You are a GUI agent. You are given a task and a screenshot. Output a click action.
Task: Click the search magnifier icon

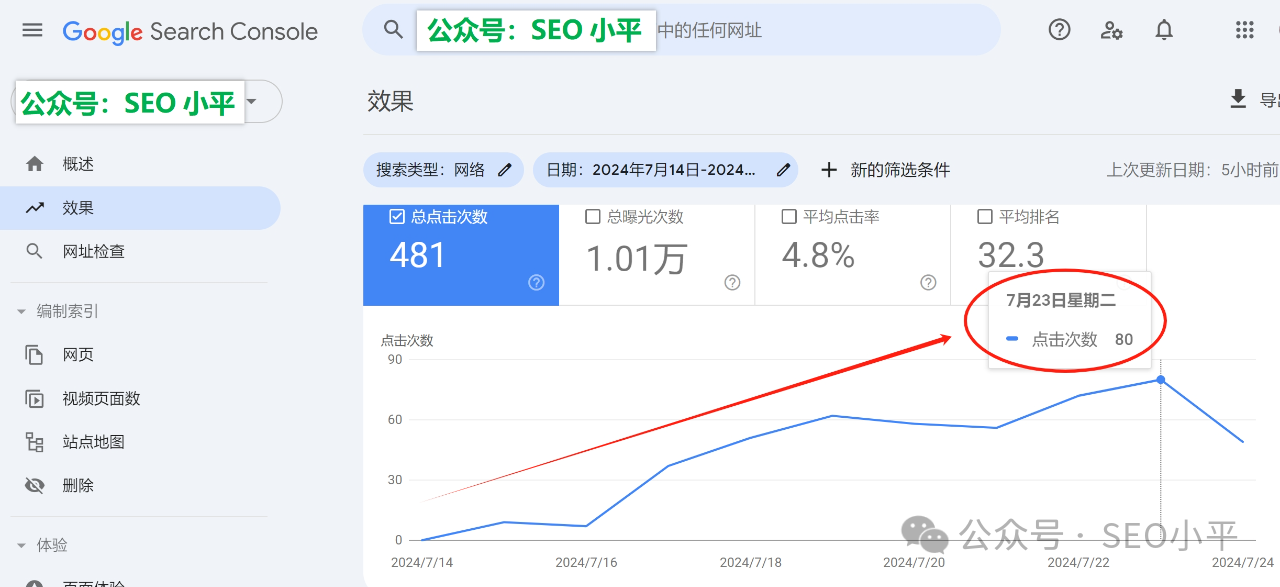click(x=393, y=30)
